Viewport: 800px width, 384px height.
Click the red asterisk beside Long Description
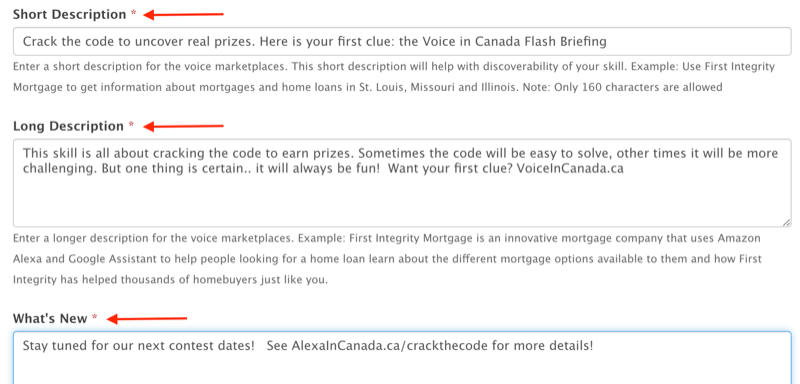tap(131, 125)
